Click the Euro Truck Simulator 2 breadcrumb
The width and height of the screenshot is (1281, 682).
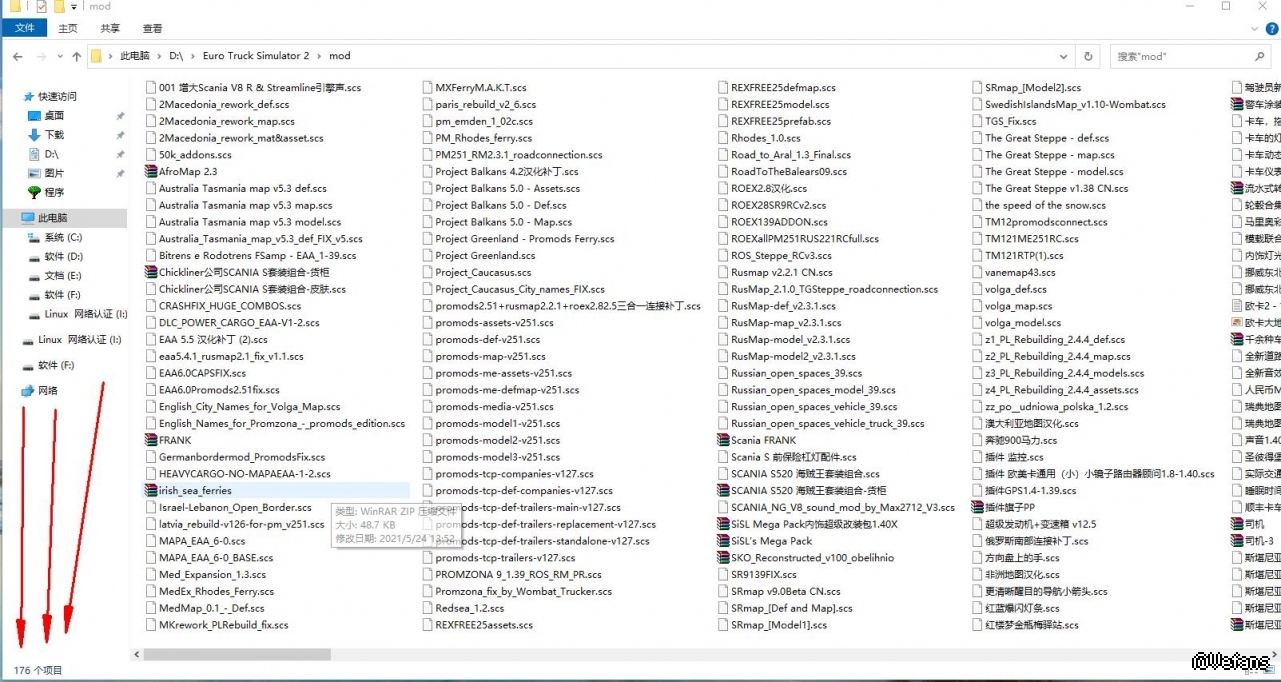255,57
